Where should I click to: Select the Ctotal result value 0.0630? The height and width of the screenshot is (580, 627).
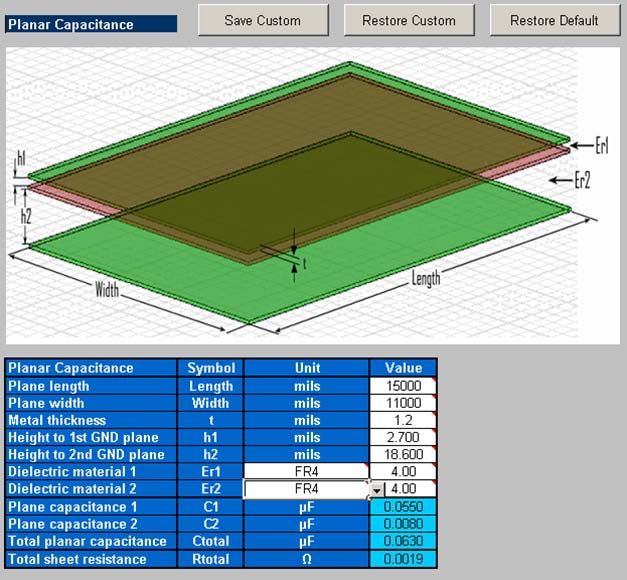(x=403, y=541)
